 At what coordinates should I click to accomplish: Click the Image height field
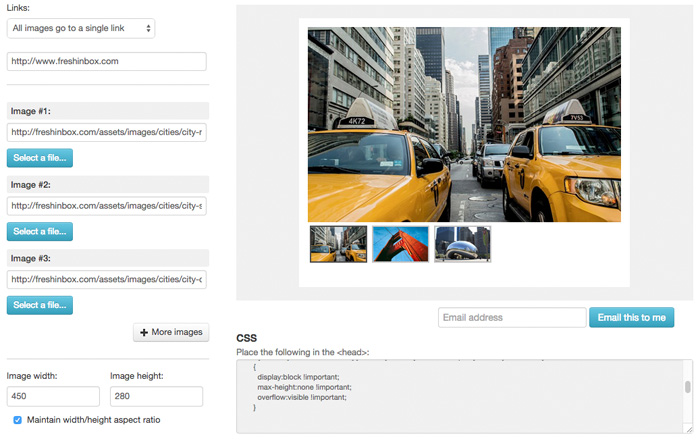point(156,397)
